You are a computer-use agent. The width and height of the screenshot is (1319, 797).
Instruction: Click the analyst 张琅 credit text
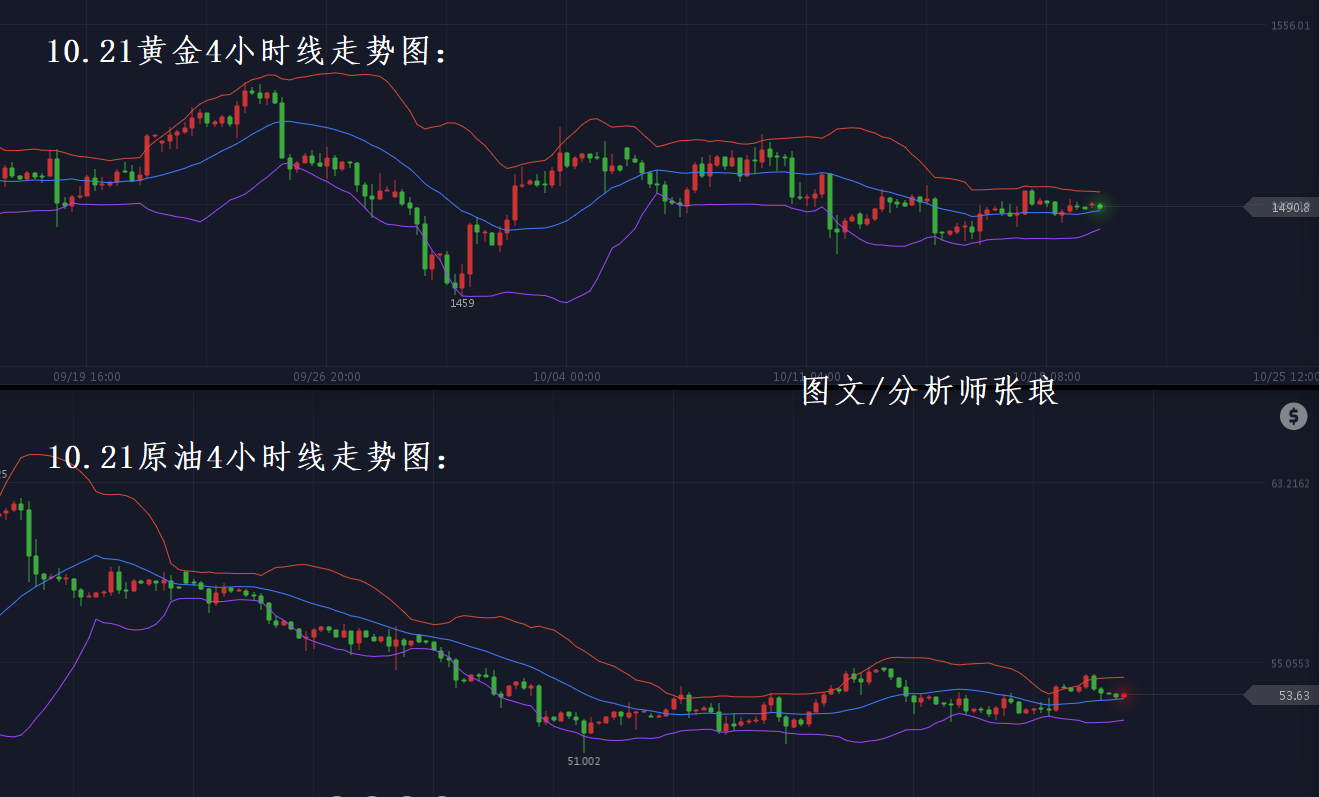930,392
